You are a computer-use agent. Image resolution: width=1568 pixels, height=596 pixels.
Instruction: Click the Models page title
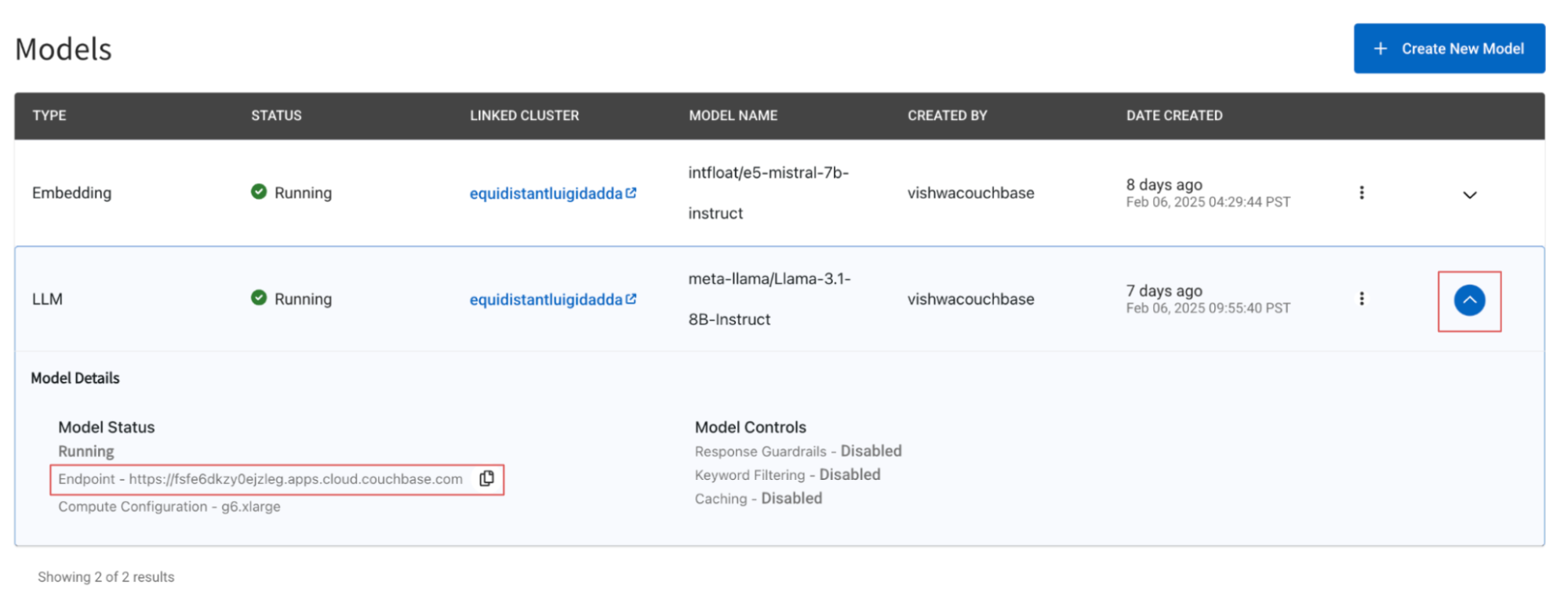(64, 49)
